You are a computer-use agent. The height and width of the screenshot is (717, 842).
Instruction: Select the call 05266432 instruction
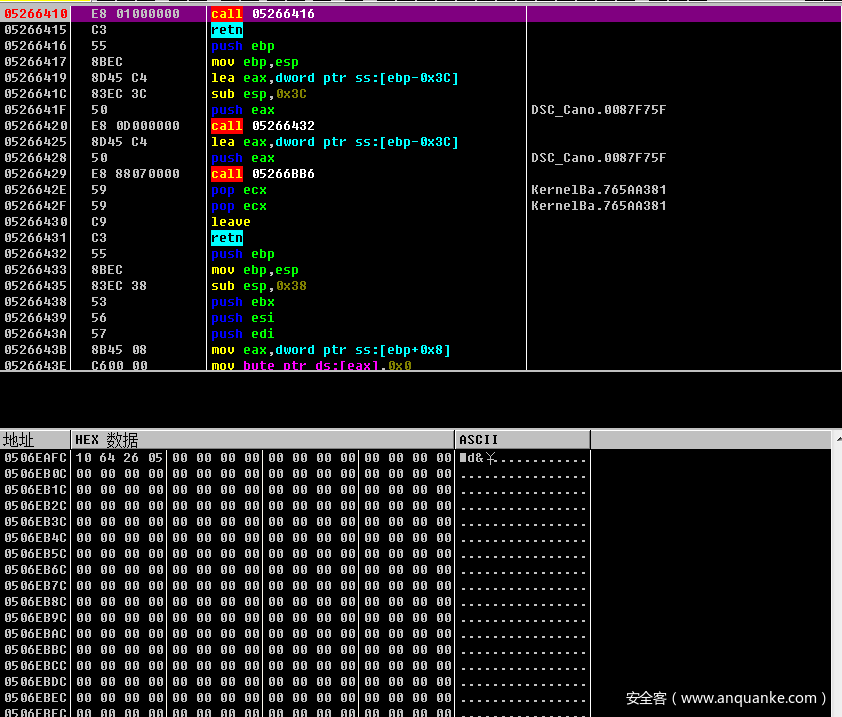tap(263, 126)
